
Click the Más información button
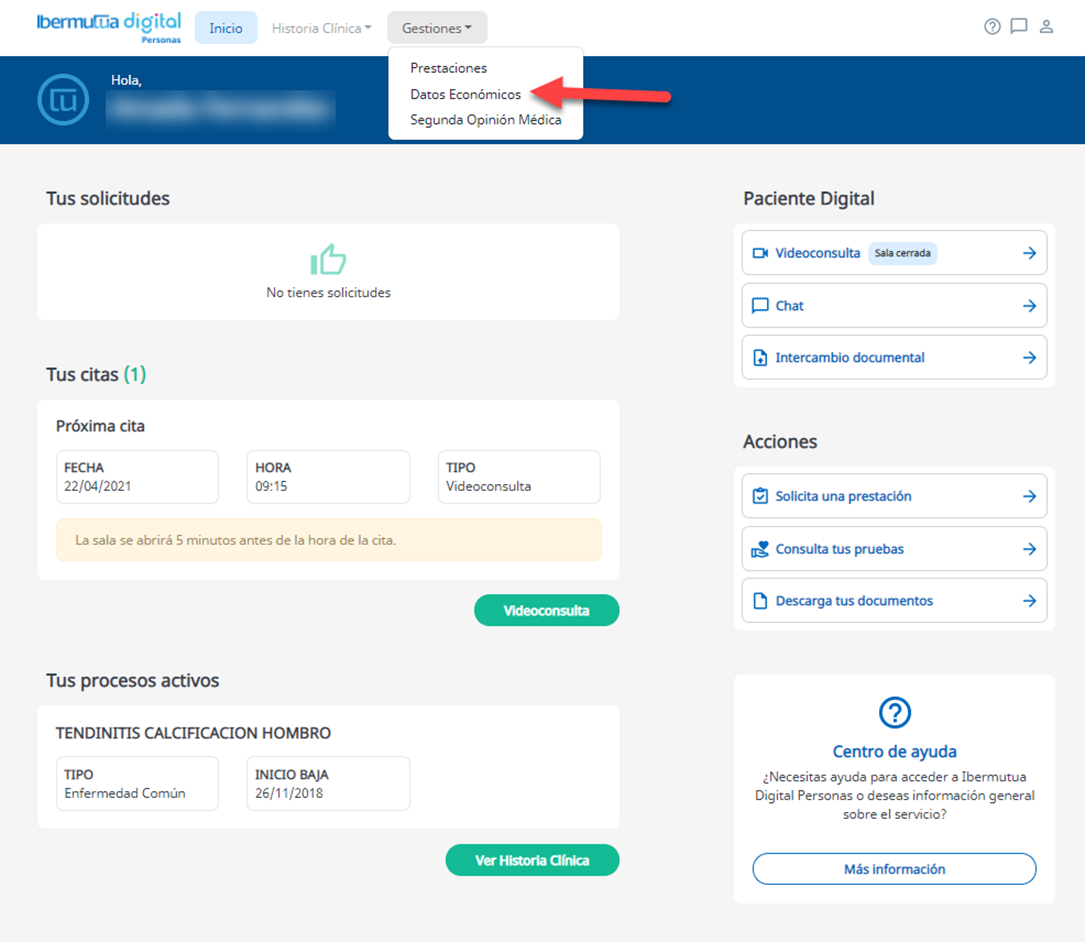click(894, 869)
